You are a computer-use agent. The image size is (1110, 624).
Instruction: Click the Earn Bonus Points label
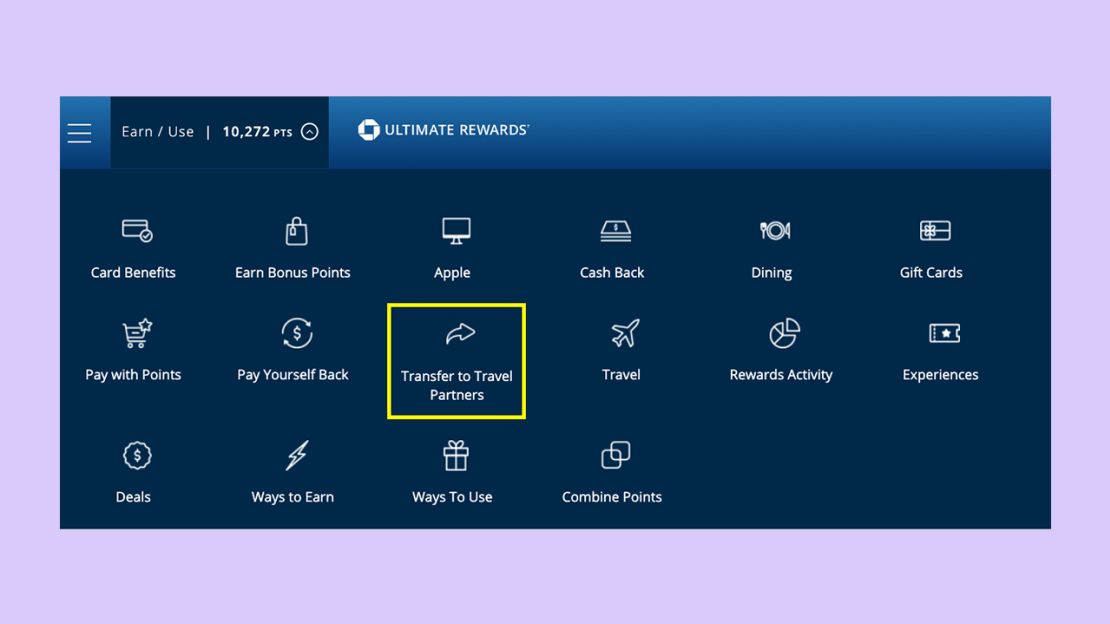pyautogui.click(x=292, y=273)
